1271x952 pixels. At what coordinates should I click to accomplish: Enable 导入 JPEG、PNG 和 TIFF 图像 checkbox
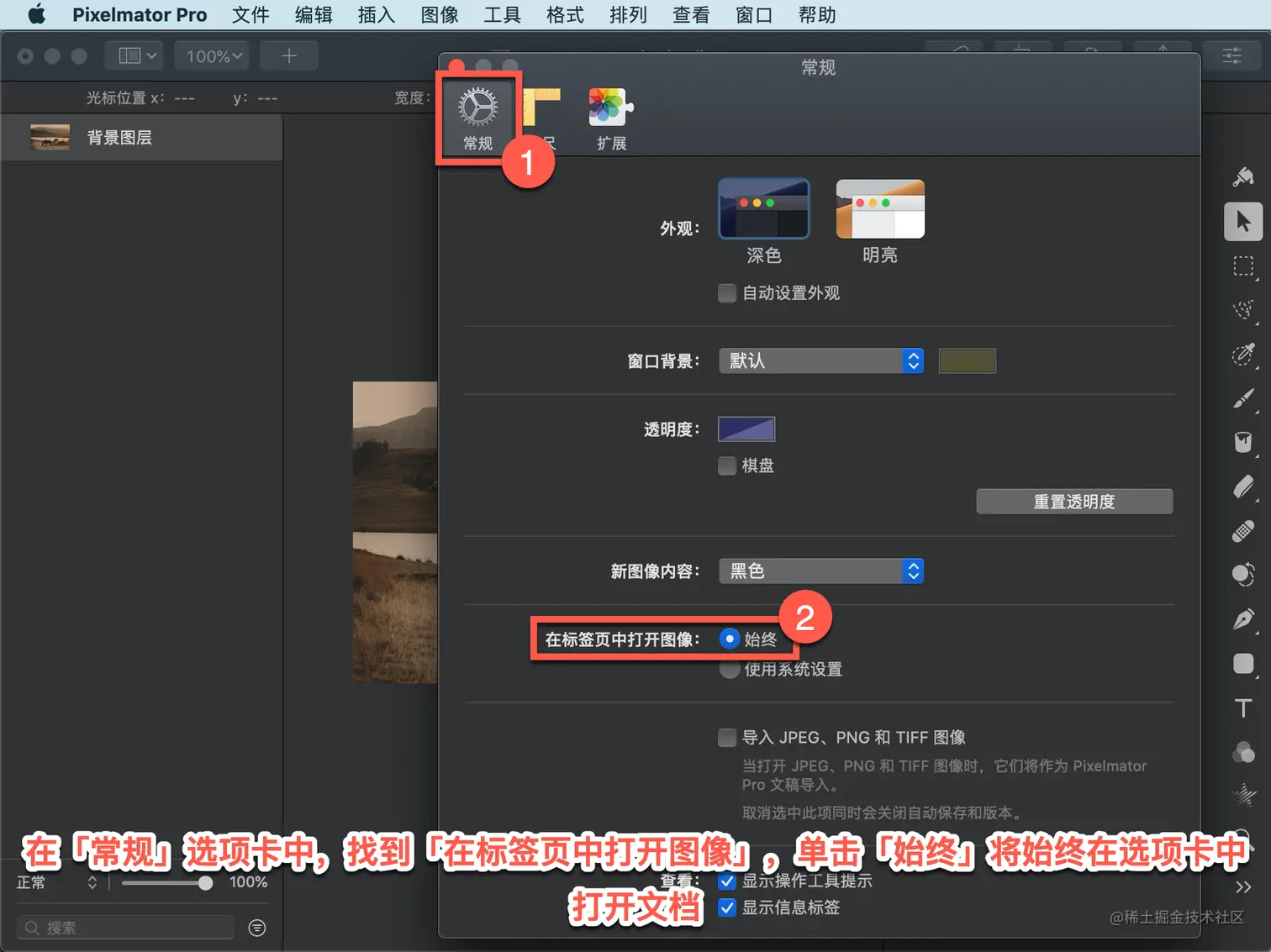727,738
